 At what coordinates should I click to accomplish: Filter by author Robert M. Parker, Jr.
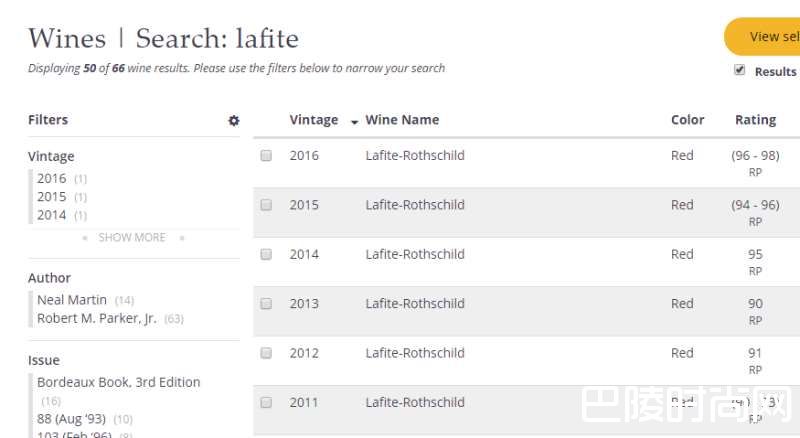click(x=97, y=319)
